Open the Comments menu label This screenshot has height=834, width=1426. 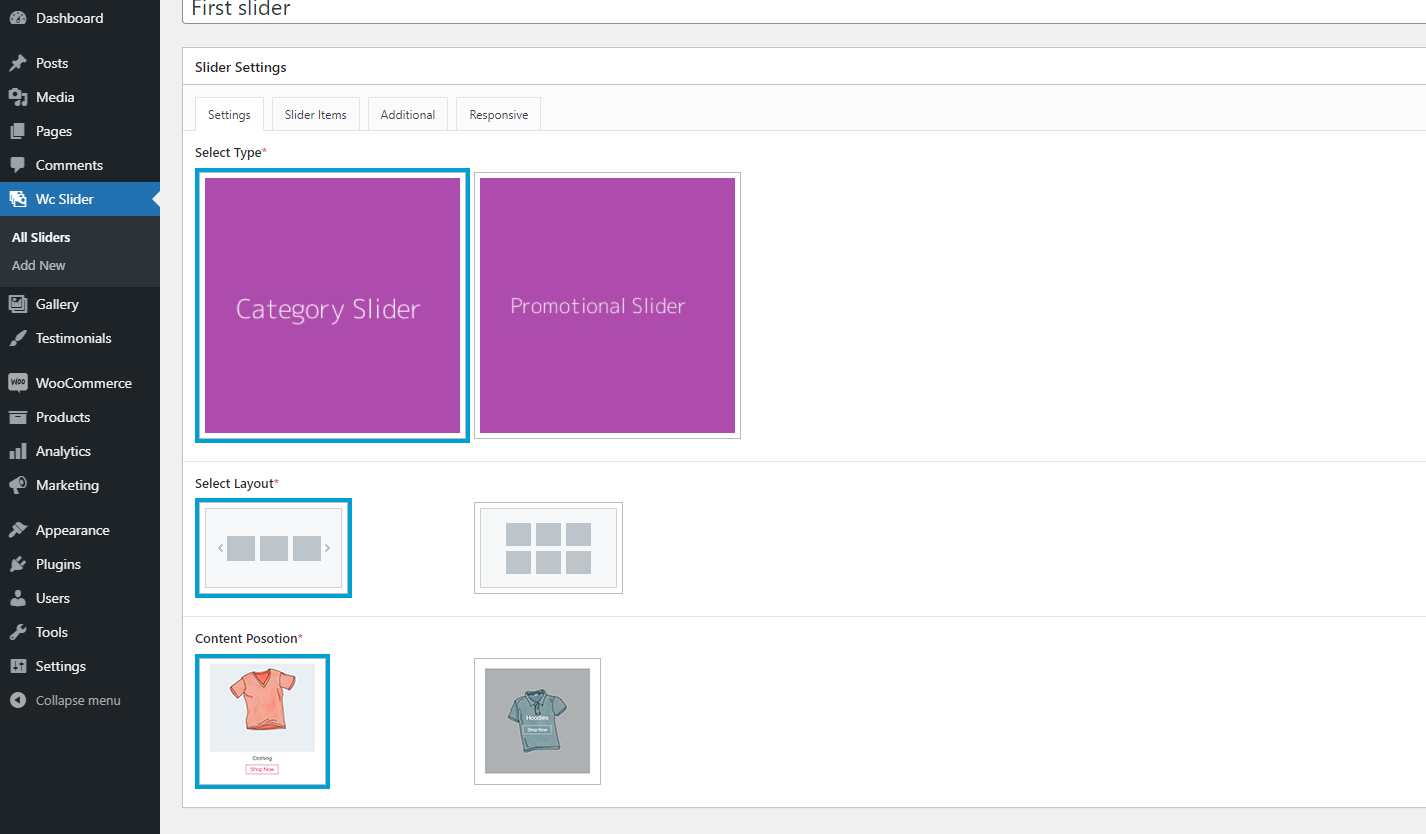[x=69, y=165]
